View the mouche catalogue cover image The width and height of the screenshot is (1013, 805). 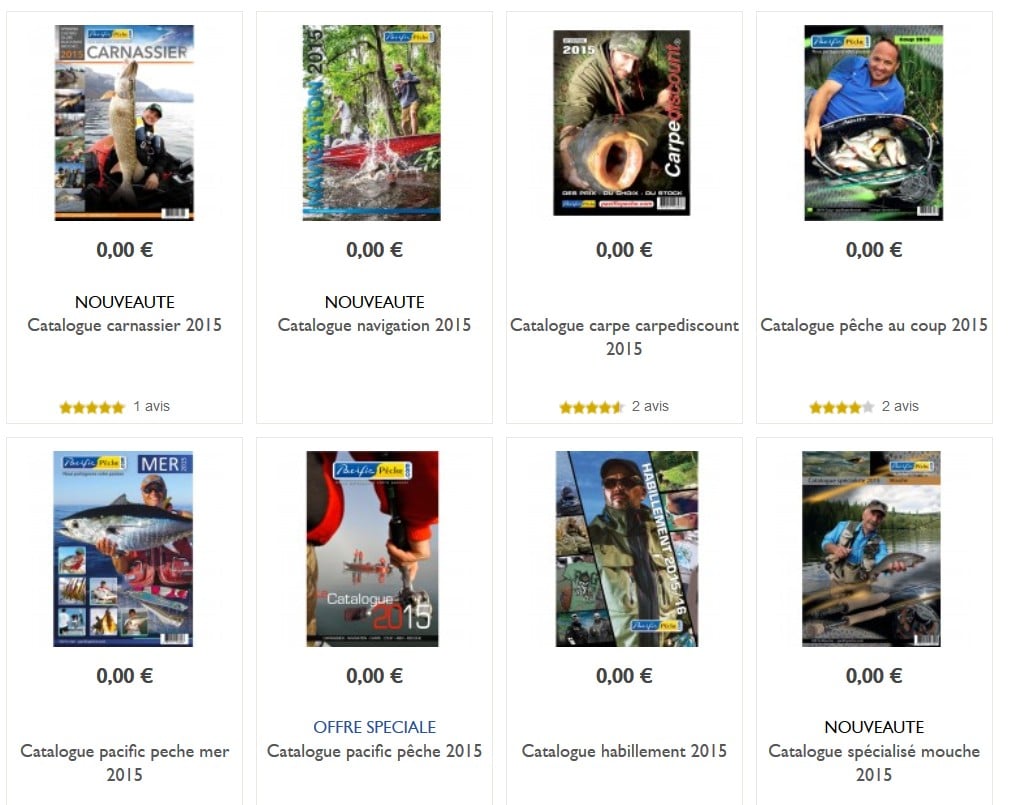pos(872,549)
